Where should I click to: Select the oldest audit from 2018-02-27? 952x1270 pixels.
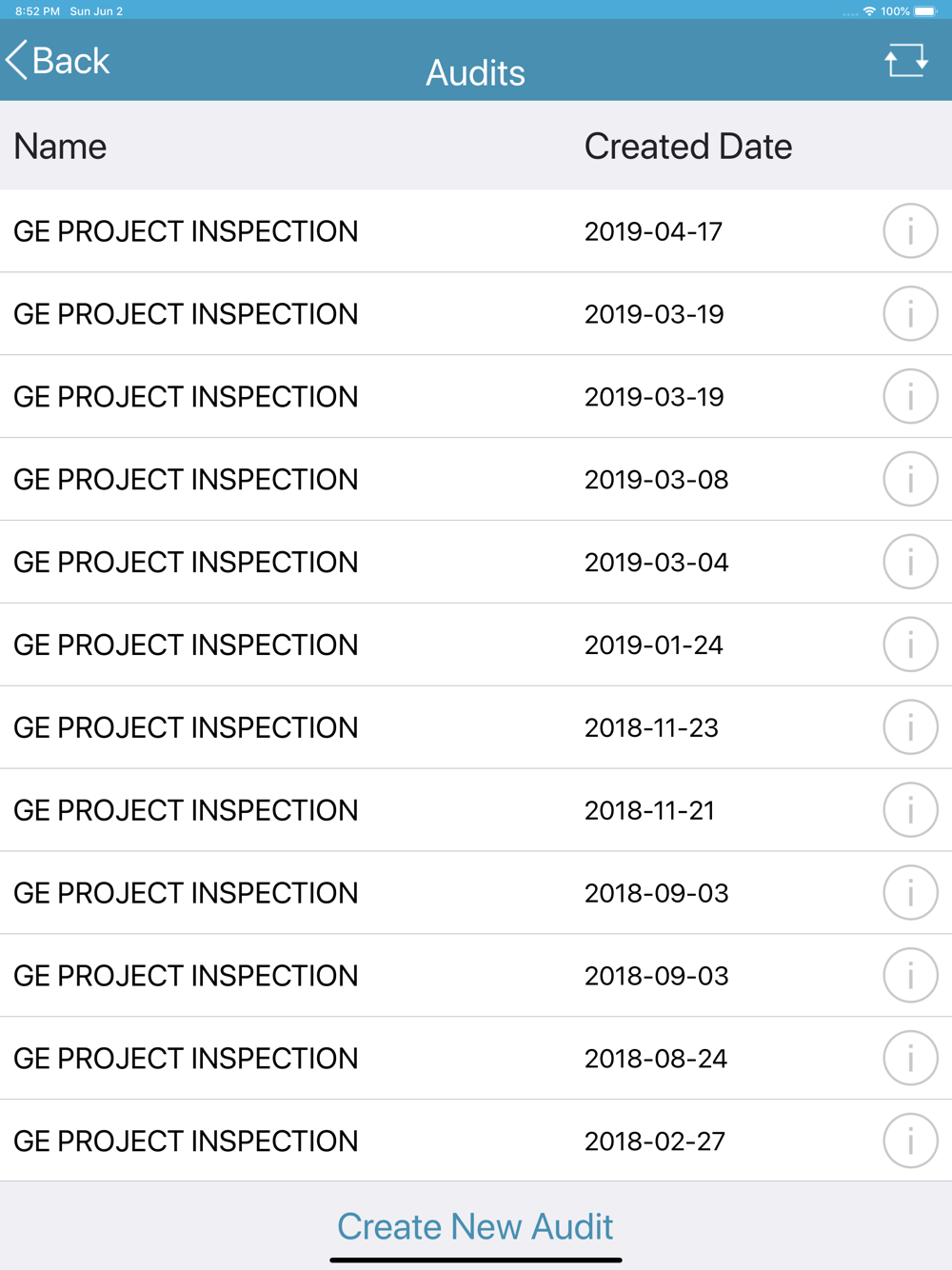pyautogui.click(x=476, y=1141)
